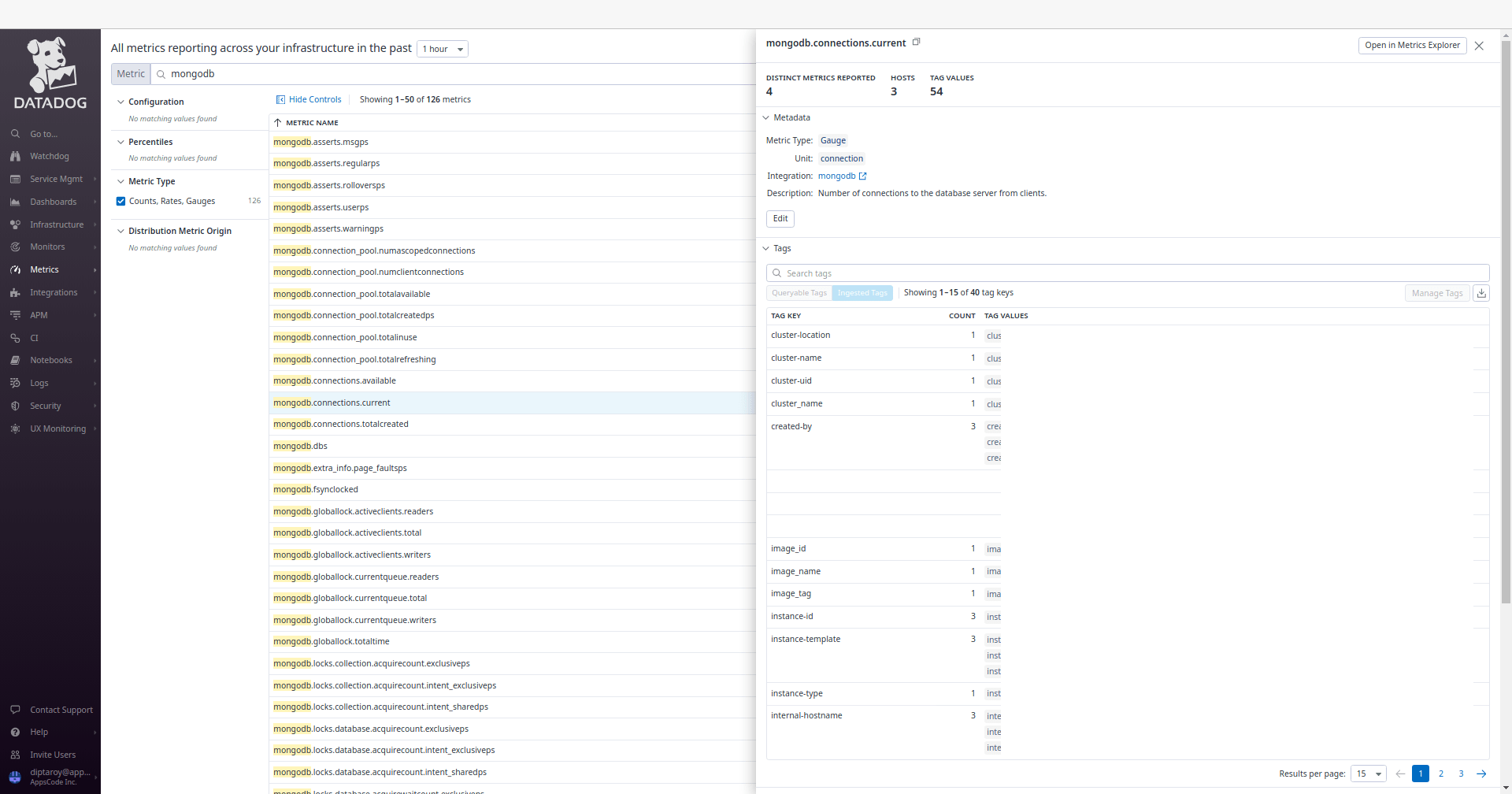Uncheck the Counts, Rates, Gauges filter

pos(120,201)
